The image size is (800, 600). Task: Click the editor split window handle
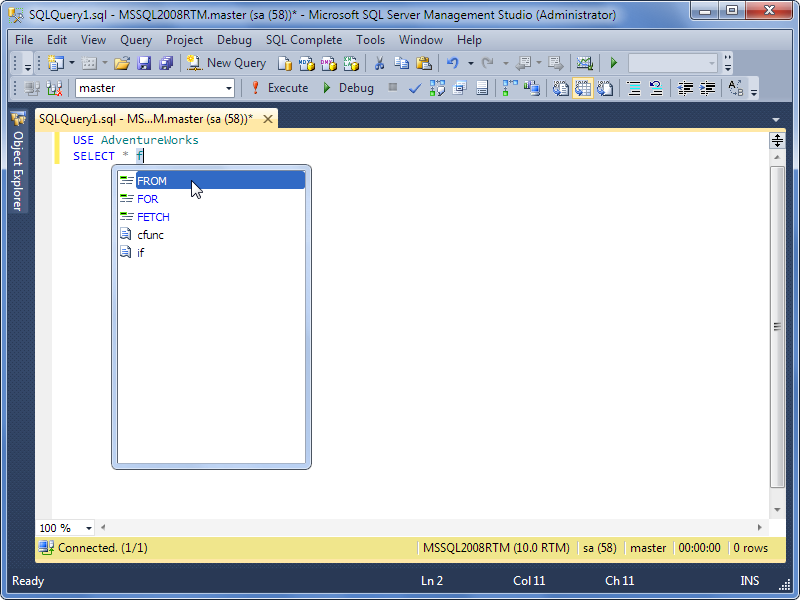(777, 140)
